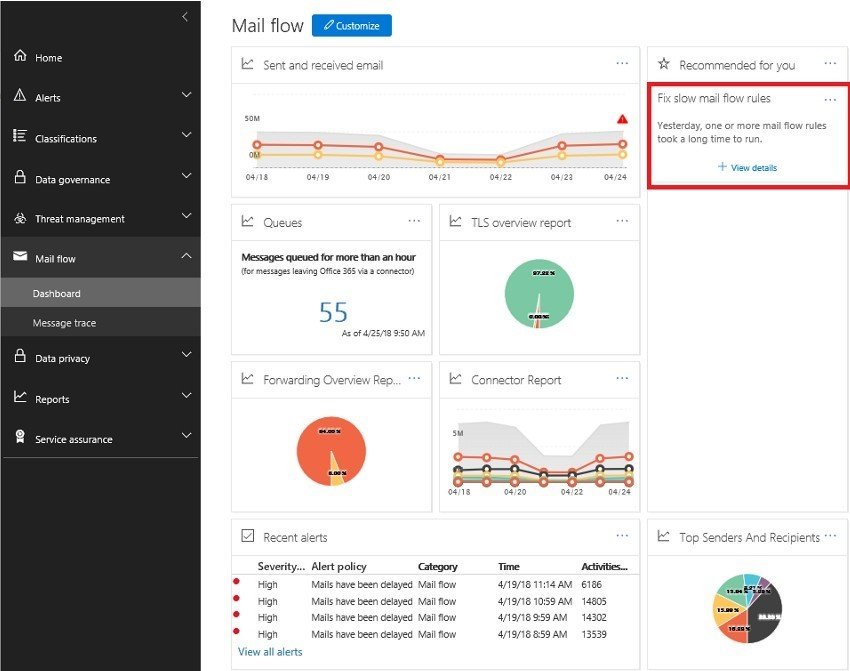The width and height of the screenshot is (850, 671).
Task: Click the Service assurance ribbon icon
Action: (20, 437)
